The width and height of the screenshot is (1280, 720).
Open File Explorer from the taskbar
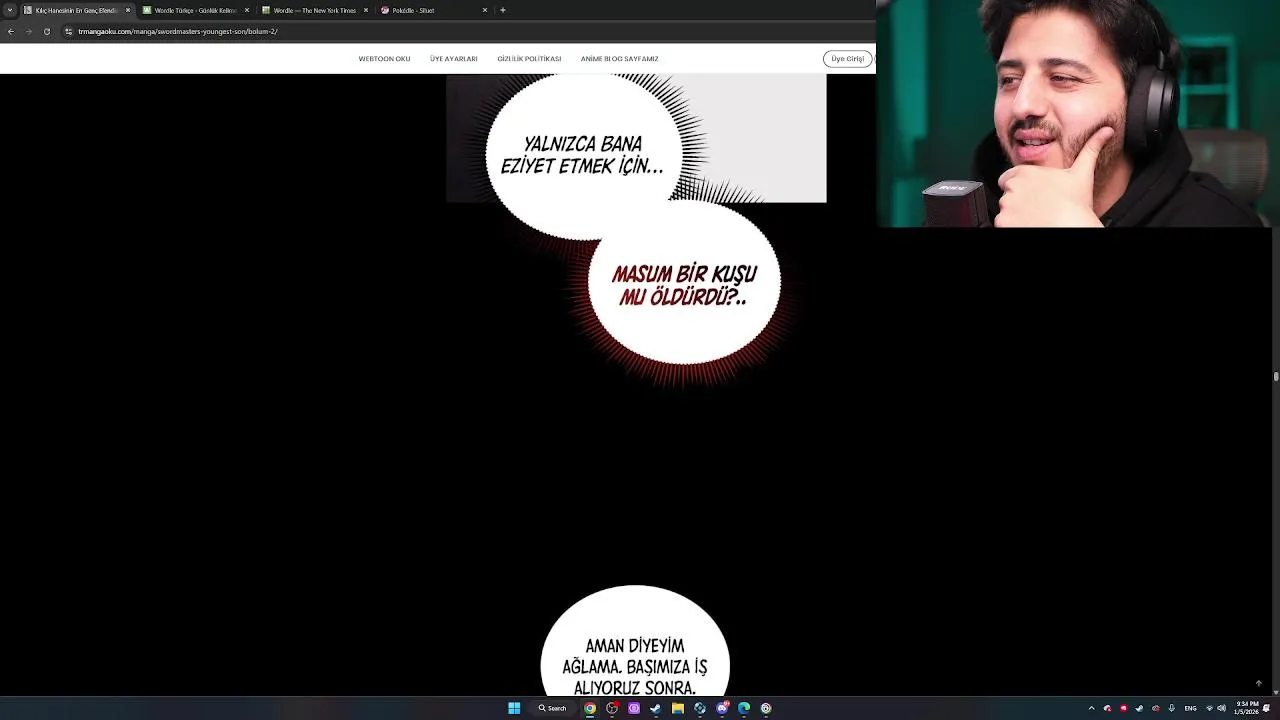(x=678, y=708)
